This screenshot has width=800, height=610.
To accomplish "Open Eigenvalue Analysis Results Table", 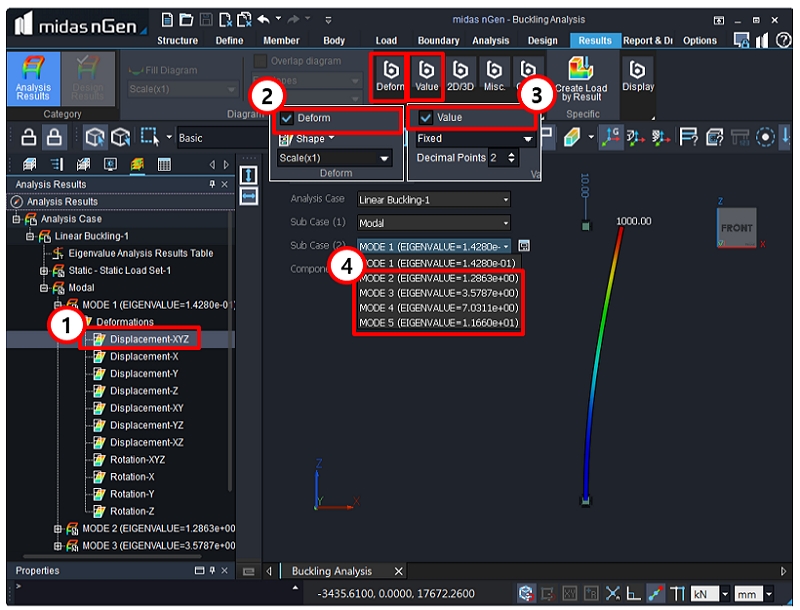I will coord(141,253).
